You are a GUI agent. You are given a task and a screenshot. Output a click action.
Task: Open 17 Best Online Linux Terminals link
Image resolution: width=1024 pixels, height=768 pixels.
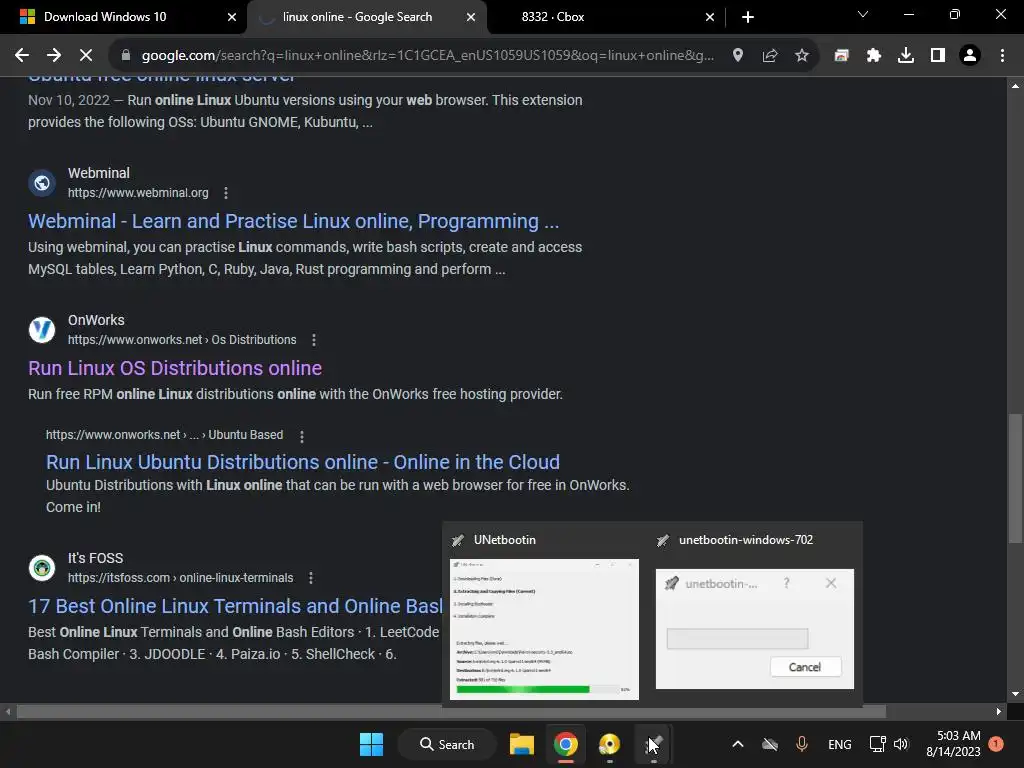click(x=235, y=606)
